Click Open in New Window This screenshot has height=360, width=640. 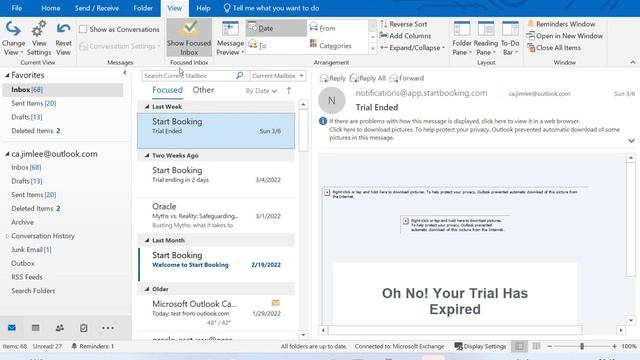tap(564, 36)
